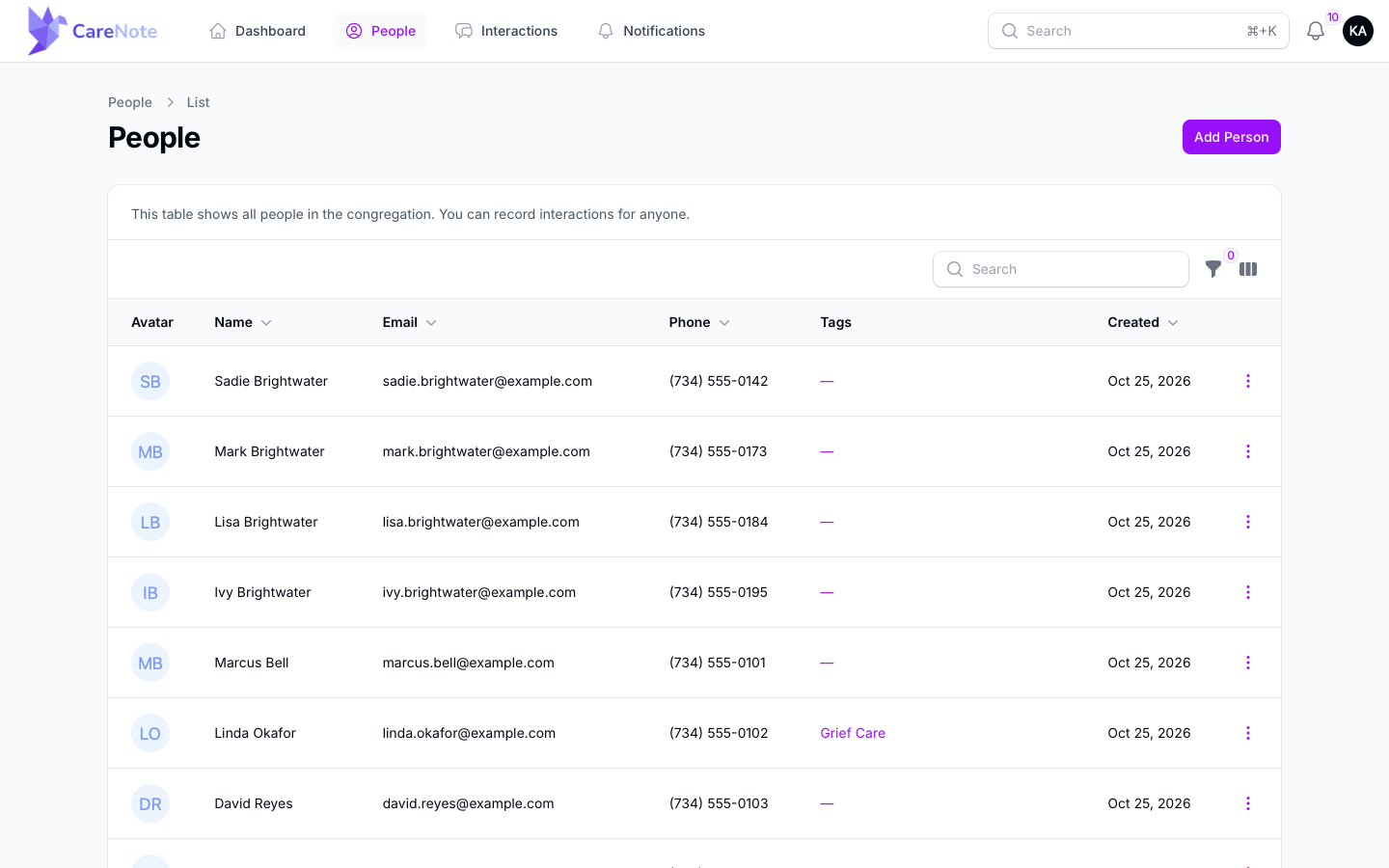Screen dimensions: 1389x868
Task: Click the name Marcus Bell
Action: coord(252,663)
